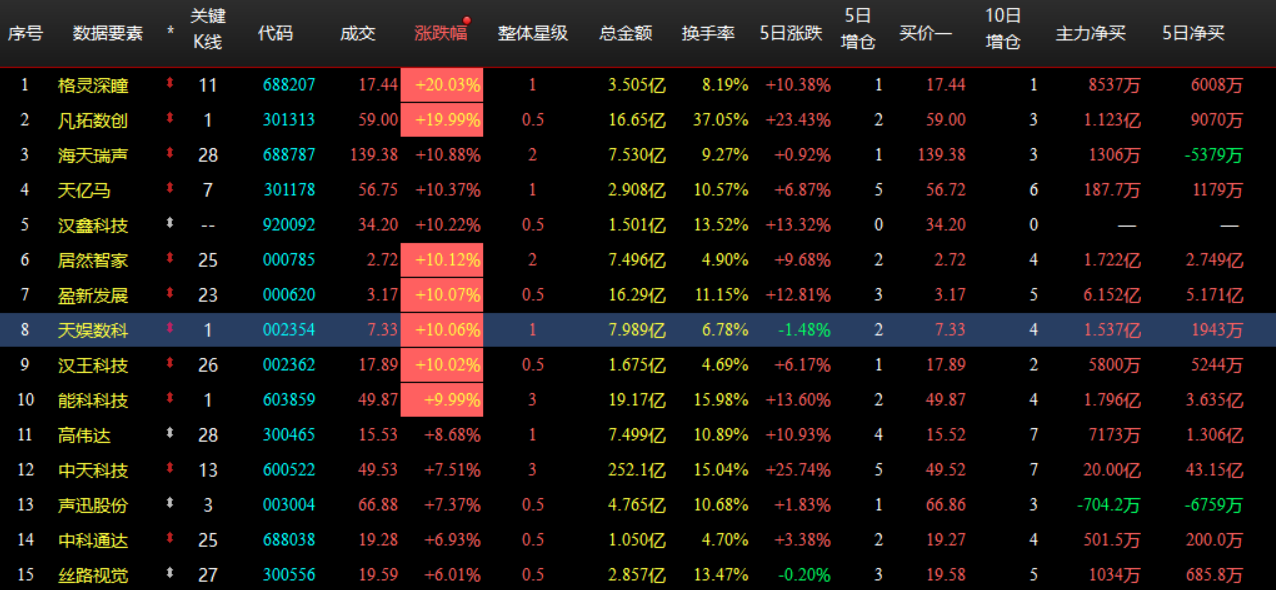Image resolution: width=1276 pixels, height=590 pixels.
Task: Click stock code 600522
Action: point(289,470)
